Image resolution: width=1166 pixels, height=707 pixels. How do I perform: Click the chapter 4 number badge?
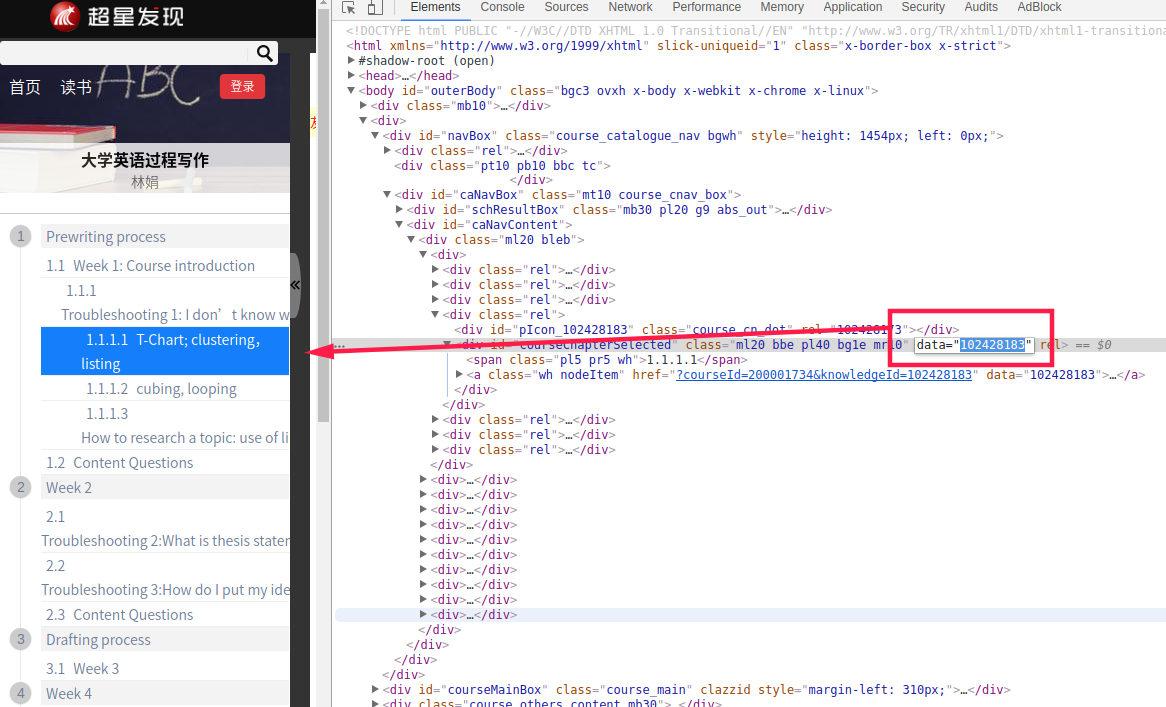click(x=21, y=694)
